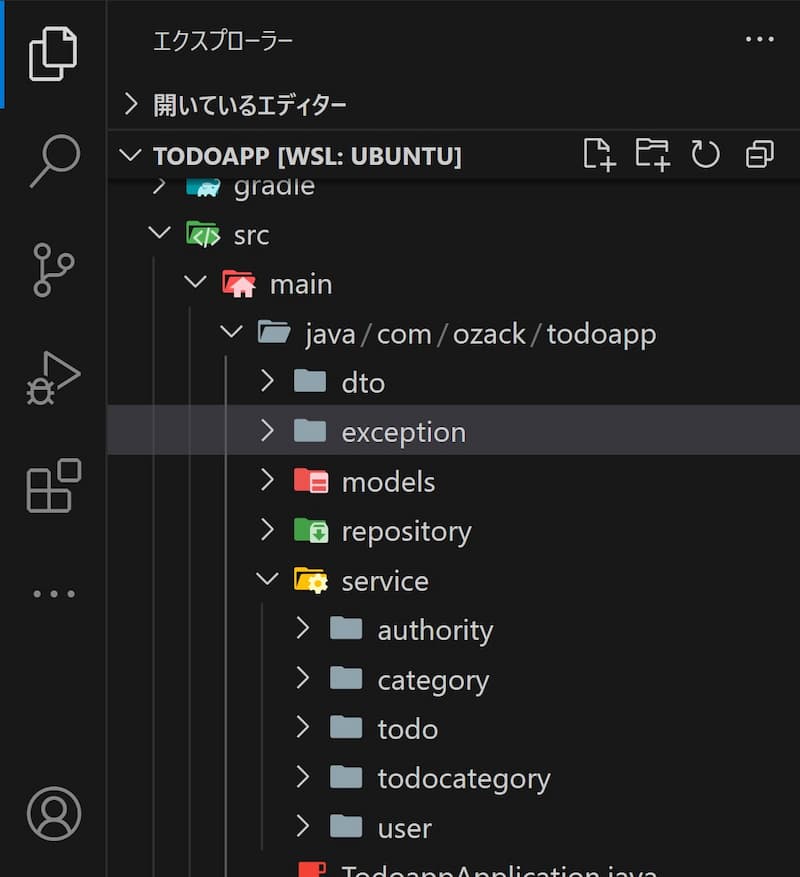Image resolution: width=800 pixels, height=877 pixels.
Task: Select the user folder label
Action: tap(404, 829)
